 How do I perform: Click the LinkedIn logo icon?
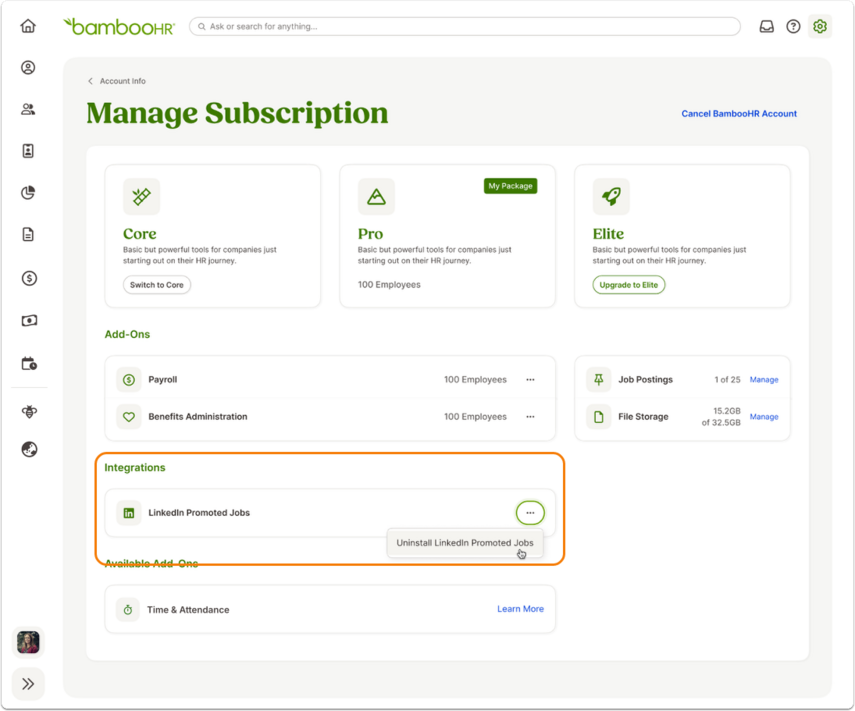point(129,513)
